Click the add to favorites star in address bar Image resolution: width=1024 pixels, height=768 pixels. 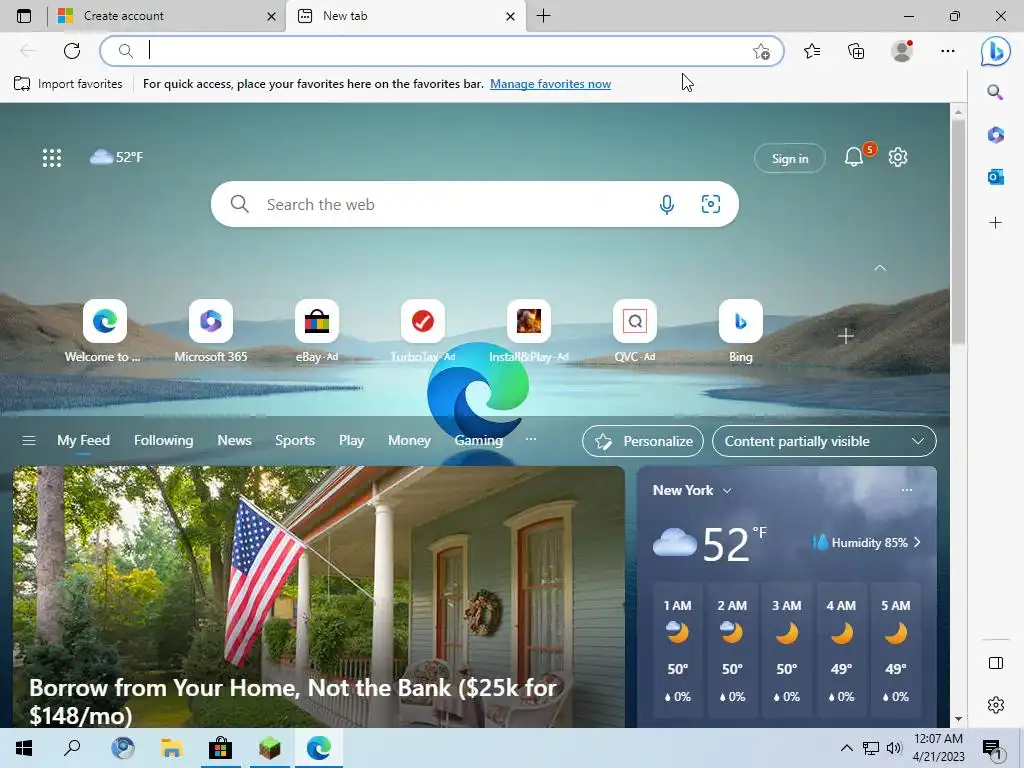point(761,52)
